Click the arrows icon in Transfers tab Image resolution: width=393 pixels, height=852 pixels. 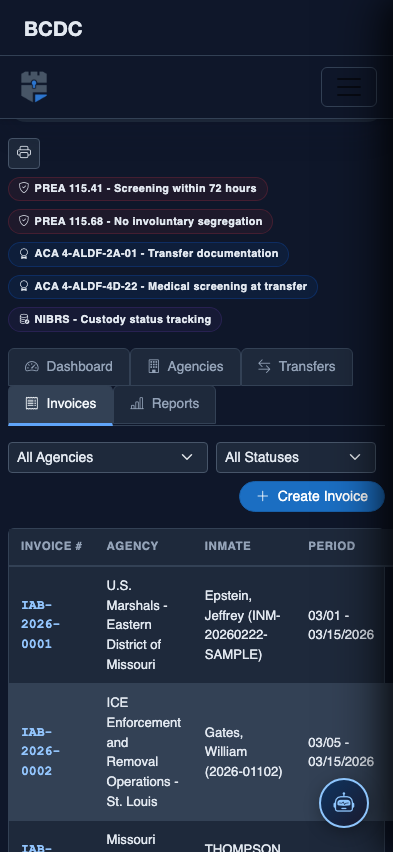[x=264, y=366]
